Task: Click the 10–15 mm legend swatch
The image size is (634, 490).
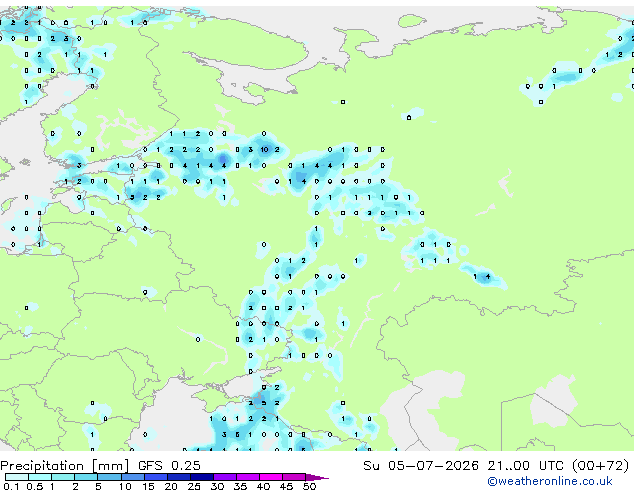Action: click(x=132, y=477)
